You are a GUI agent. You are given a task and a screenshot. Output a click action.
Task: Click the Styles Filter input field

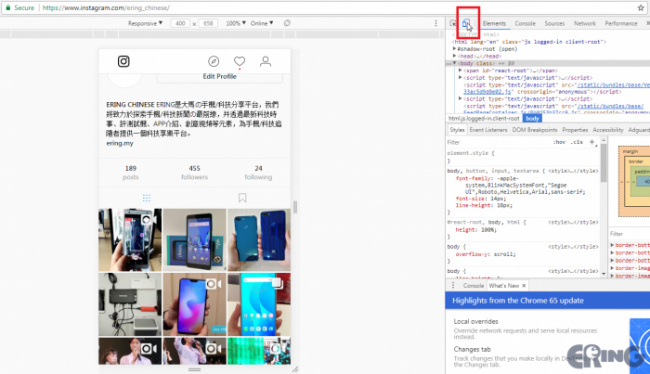[497, 142]
